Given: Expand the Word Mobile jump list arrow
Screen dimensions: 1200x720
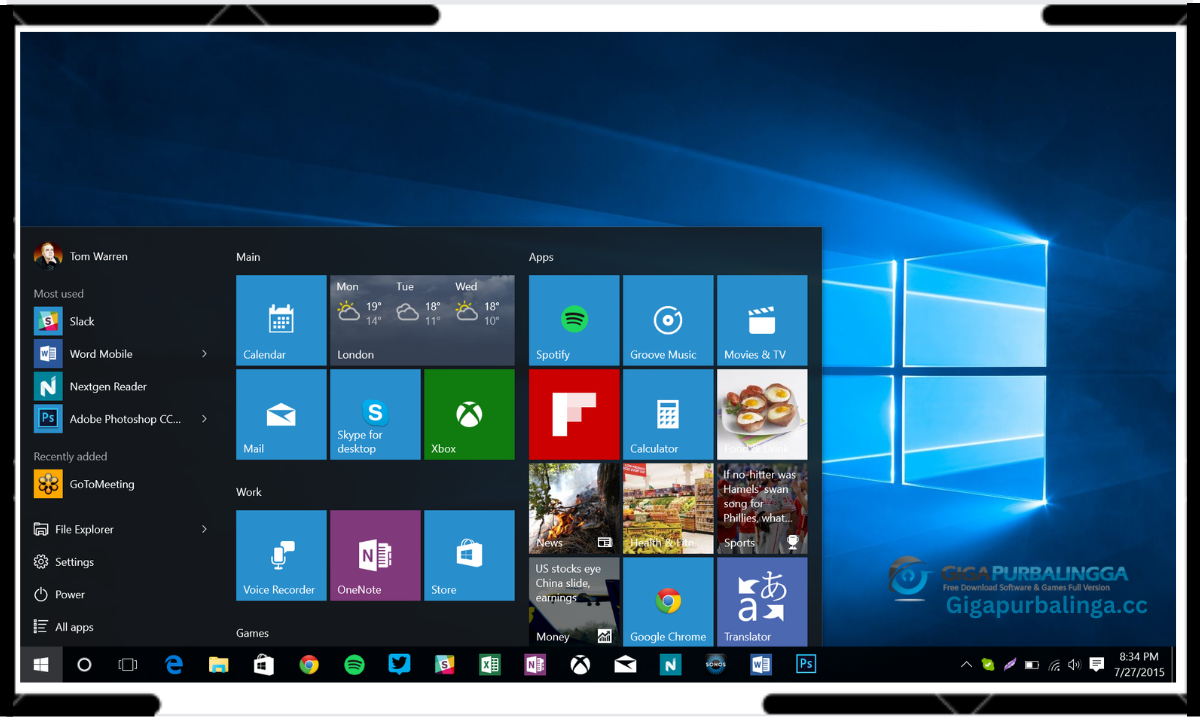Looking at the screenshot, I should tap(204, 354).
